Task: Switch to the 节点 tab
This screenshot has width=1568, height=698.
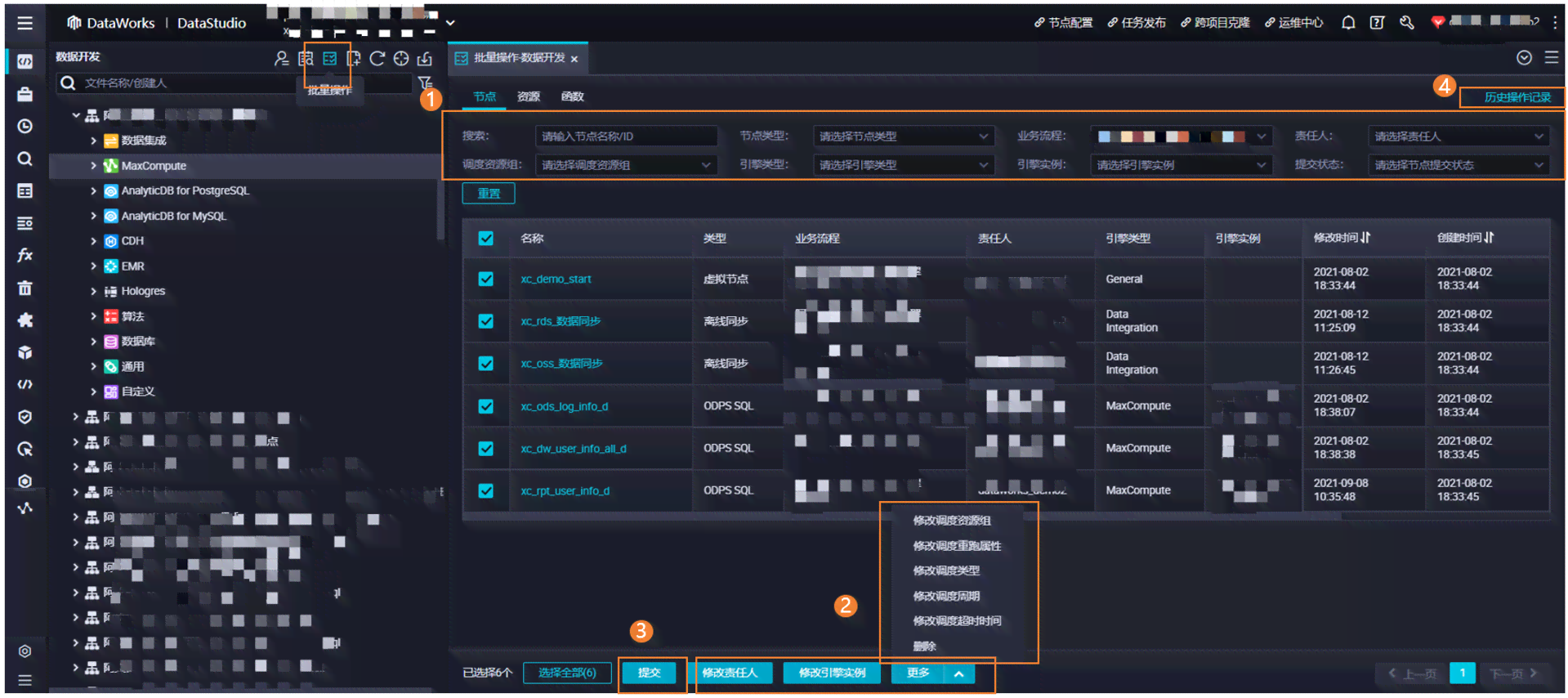Action: (485, 96)
